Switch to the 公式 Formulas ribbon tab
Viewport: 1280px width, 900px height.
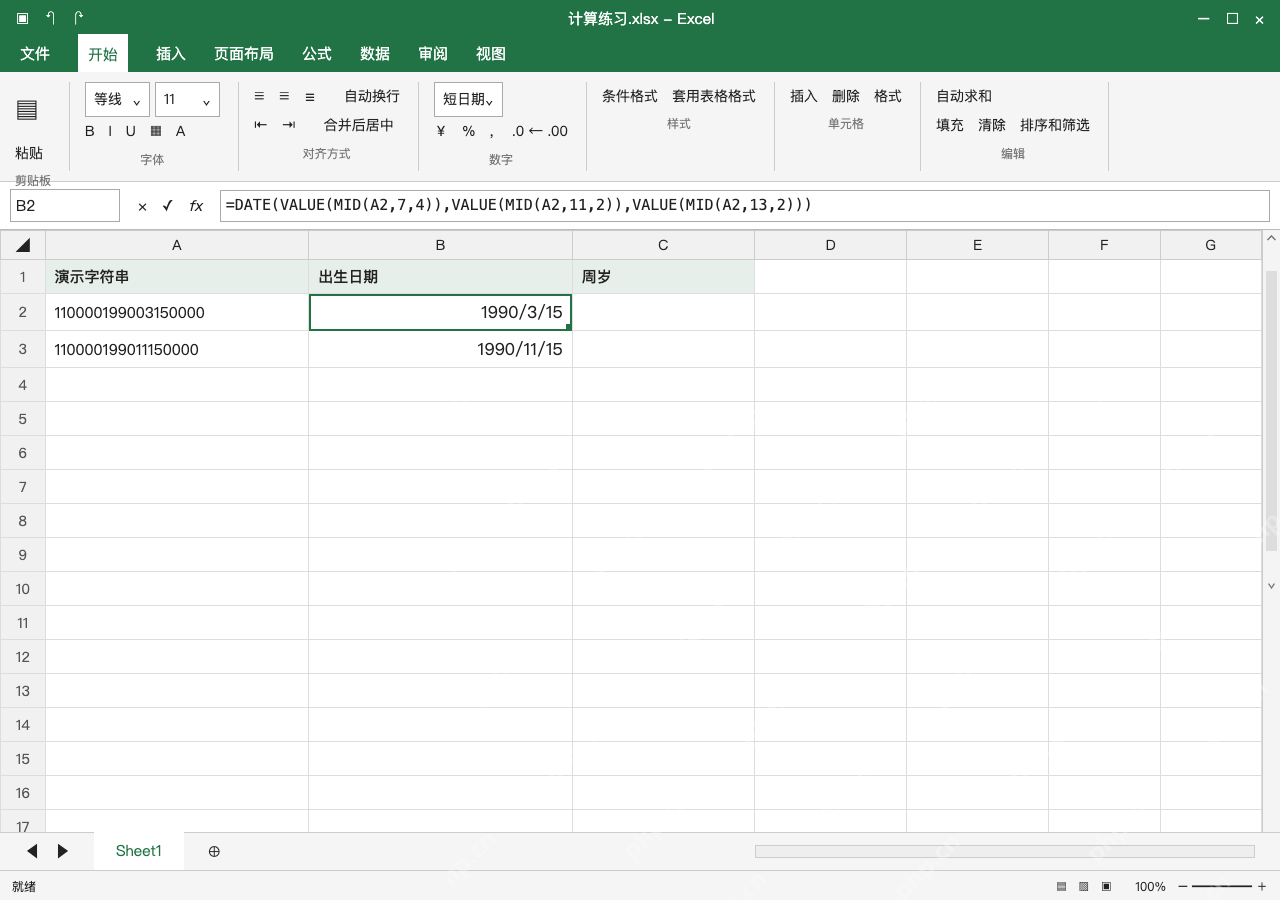317,54
